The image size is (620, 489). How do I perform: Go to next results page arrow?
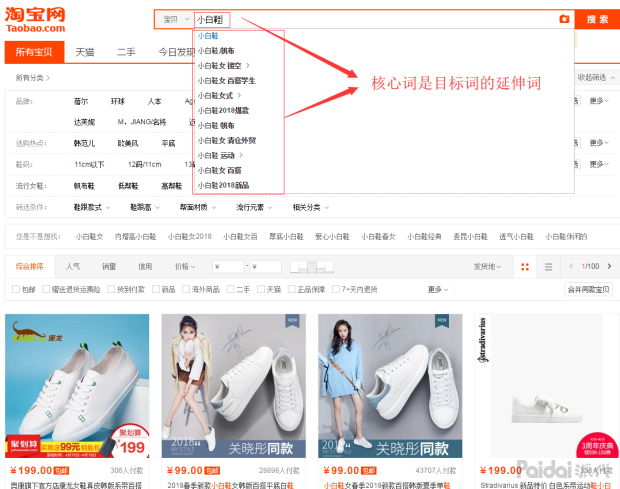point(609,266)
